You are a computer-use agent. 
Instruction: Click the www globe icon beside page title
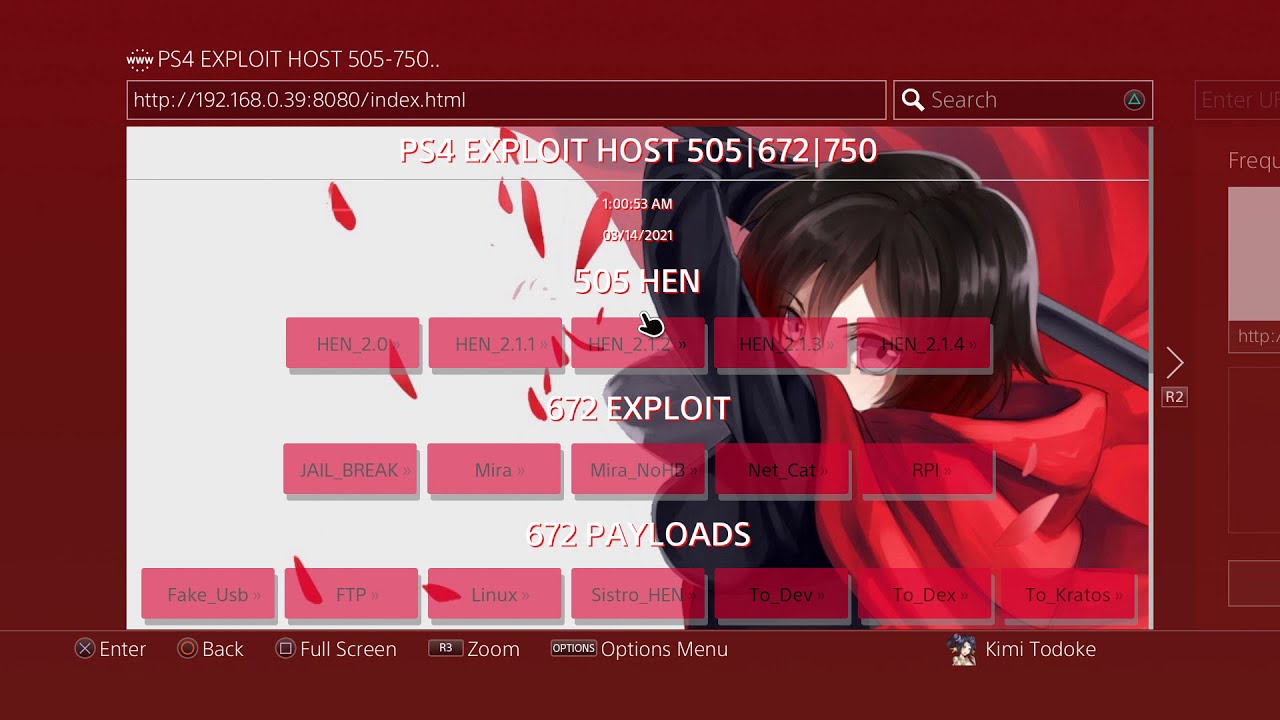(x=140, y=60)
